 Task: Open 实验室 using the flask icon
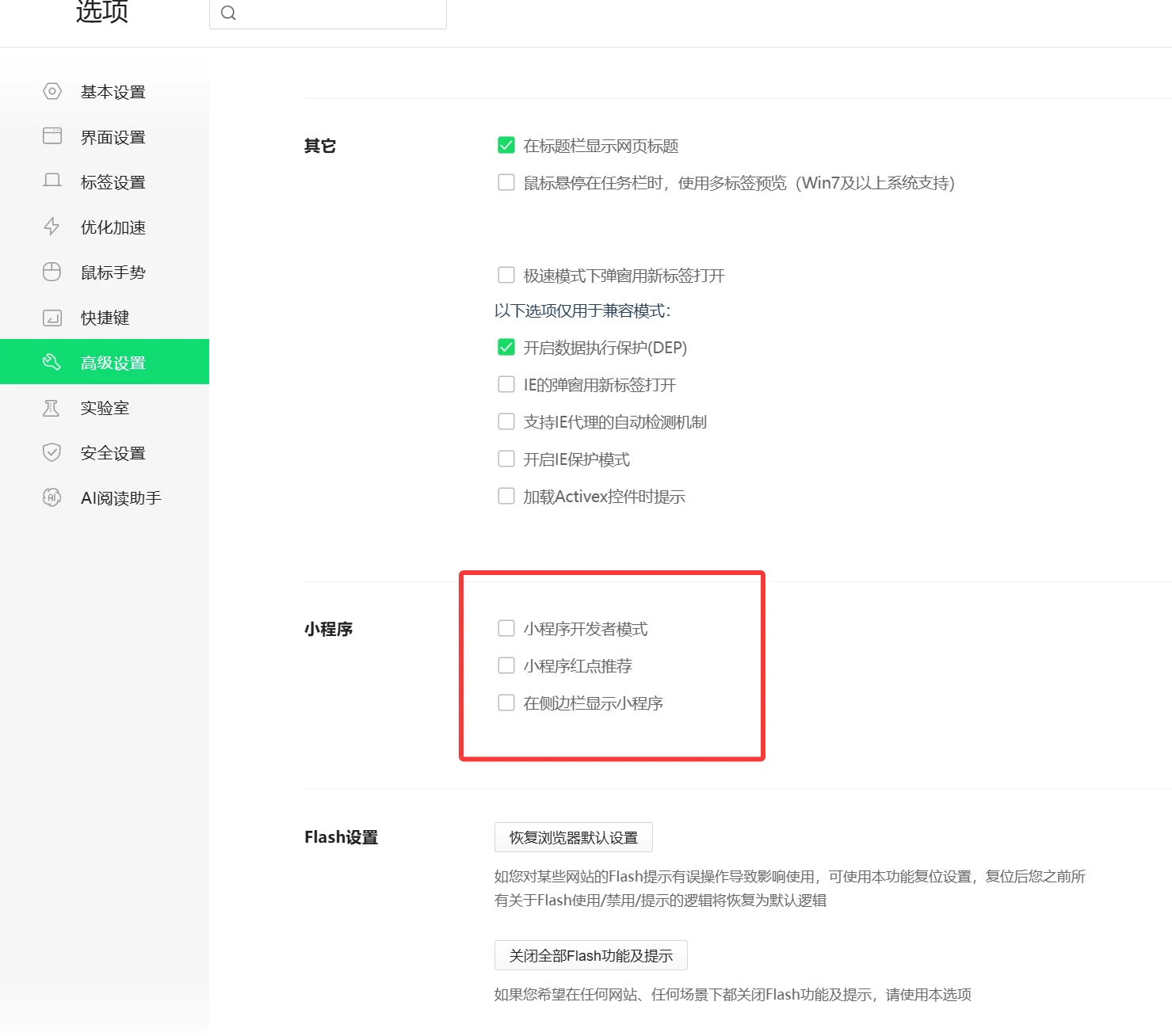(x=52, y=407)
